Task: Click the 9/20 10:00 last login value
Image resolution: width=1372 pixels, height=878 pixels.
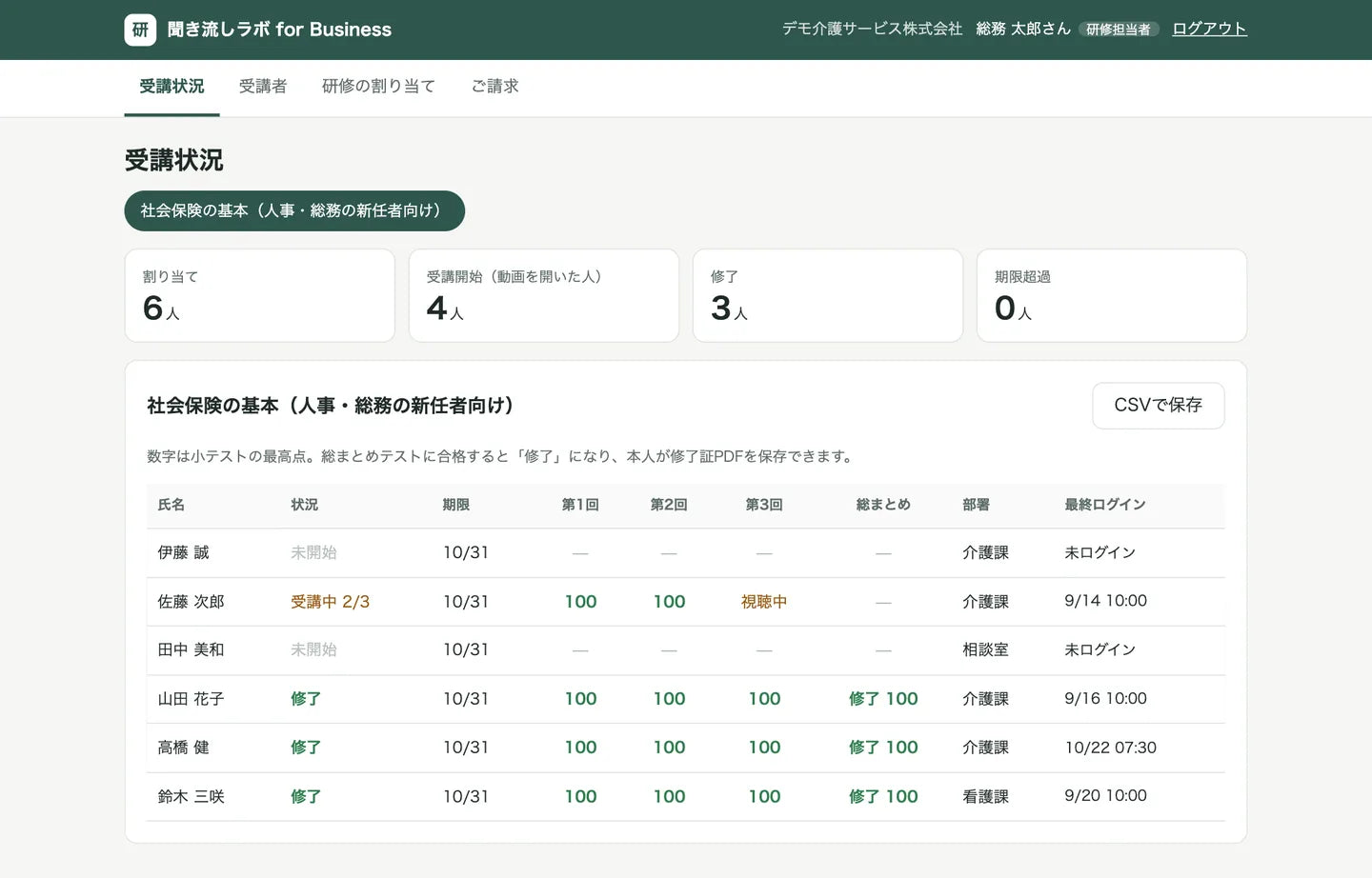Action: (1105, 795)
